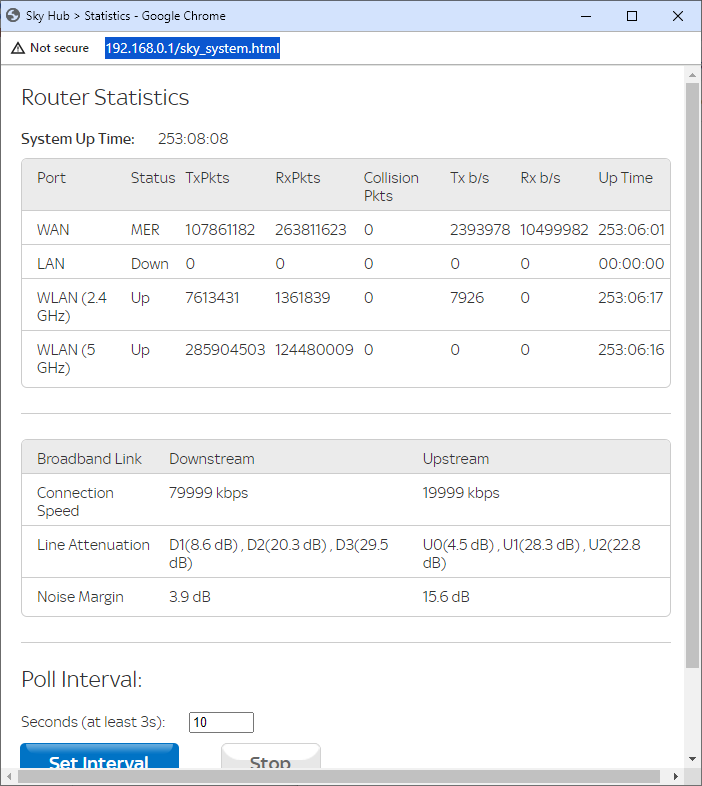Minimize the Sky Hub Statistics window
This screenshot has height=786, width=702.
point(586,16)
